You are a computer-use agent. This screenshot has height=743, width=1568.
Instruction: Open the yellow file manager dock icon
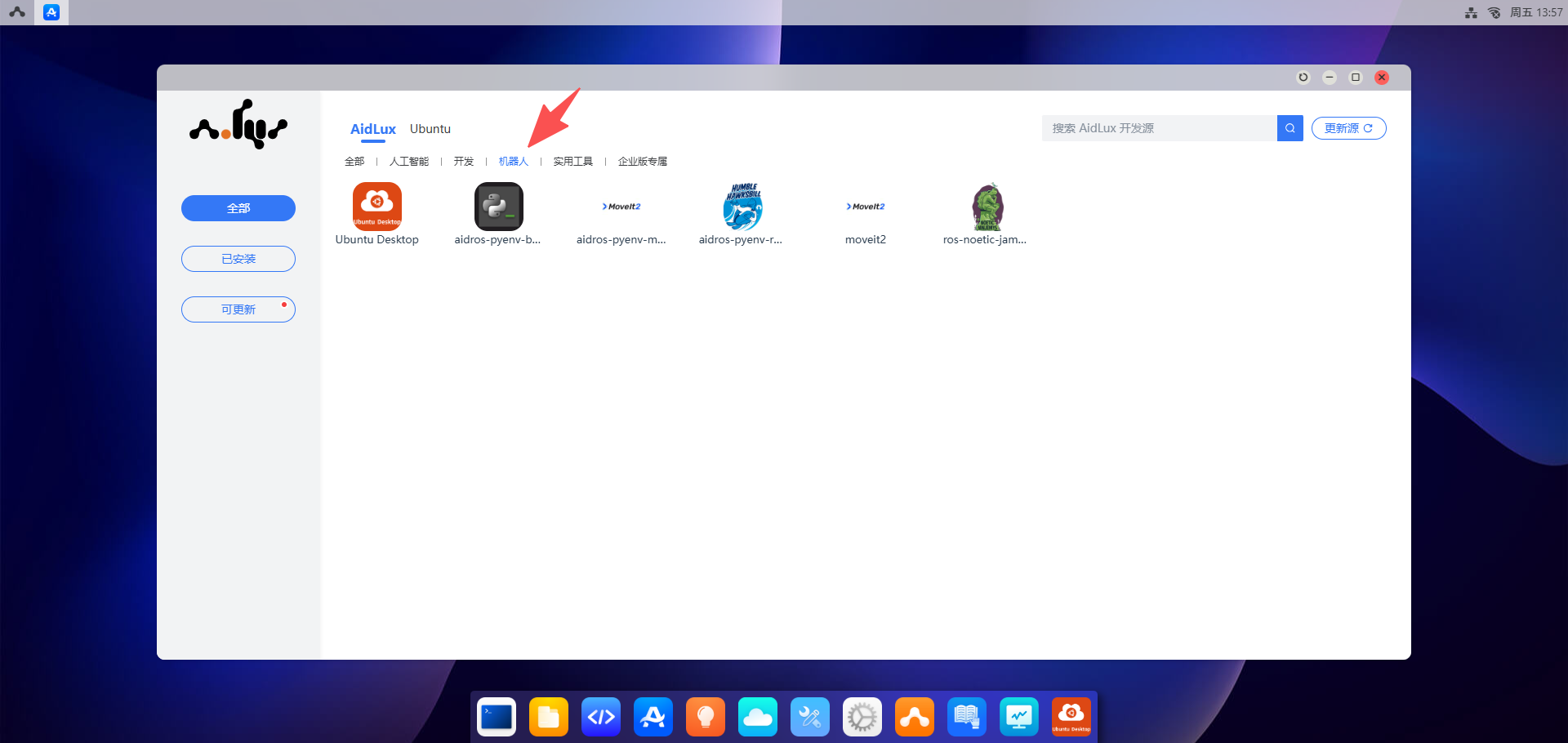[x=549, y=717]
